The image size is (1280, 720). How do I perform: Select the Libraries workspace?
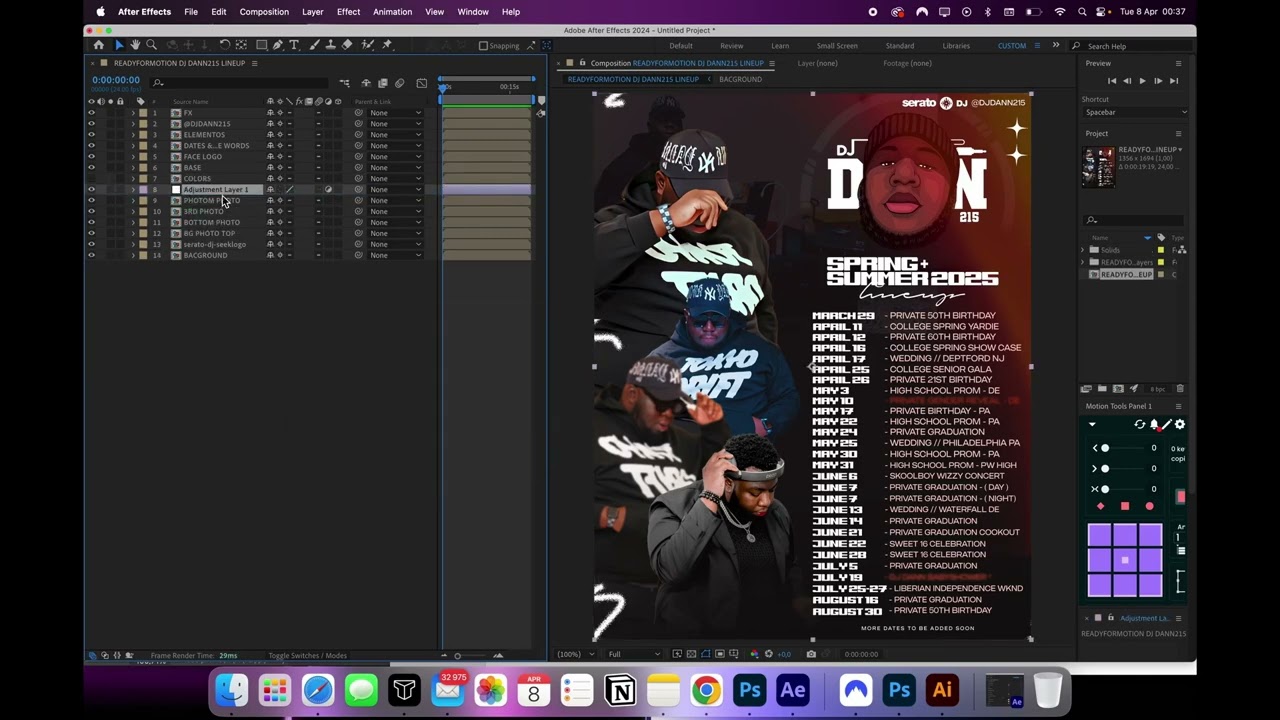point(956,46)
